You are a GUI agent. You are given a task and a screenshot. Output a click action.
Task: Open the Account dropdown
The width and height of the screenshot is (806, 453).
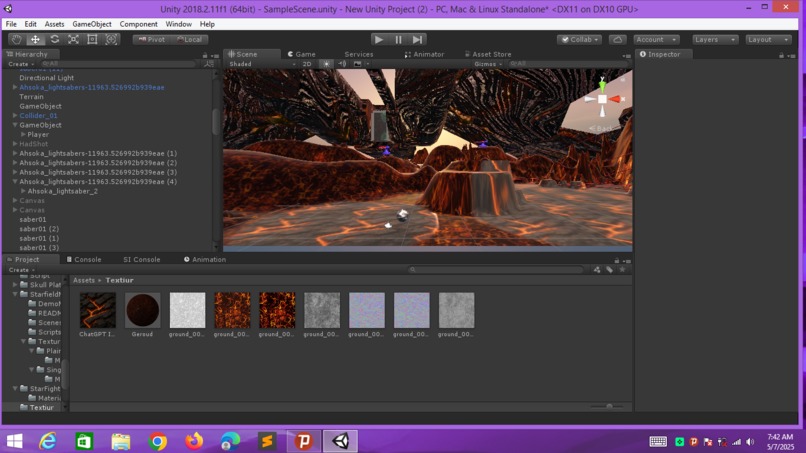coord(656,40)
